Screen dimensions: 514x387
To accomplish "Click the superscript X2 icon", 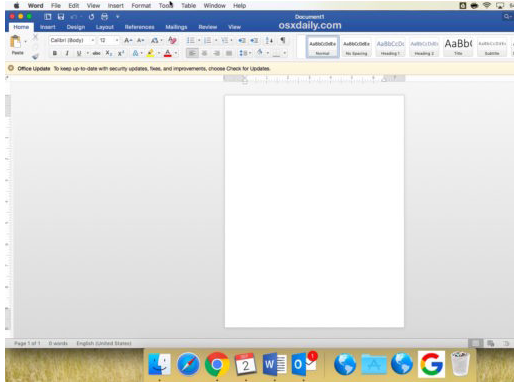I will tap(121, 53).
